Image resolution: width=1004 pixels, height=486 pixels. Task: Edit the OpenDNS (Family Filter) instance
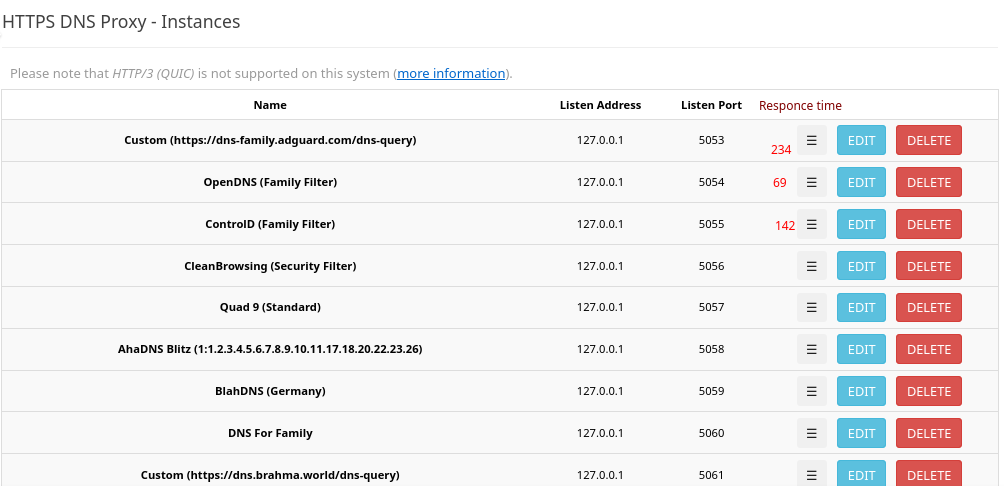tap(861, 182)
